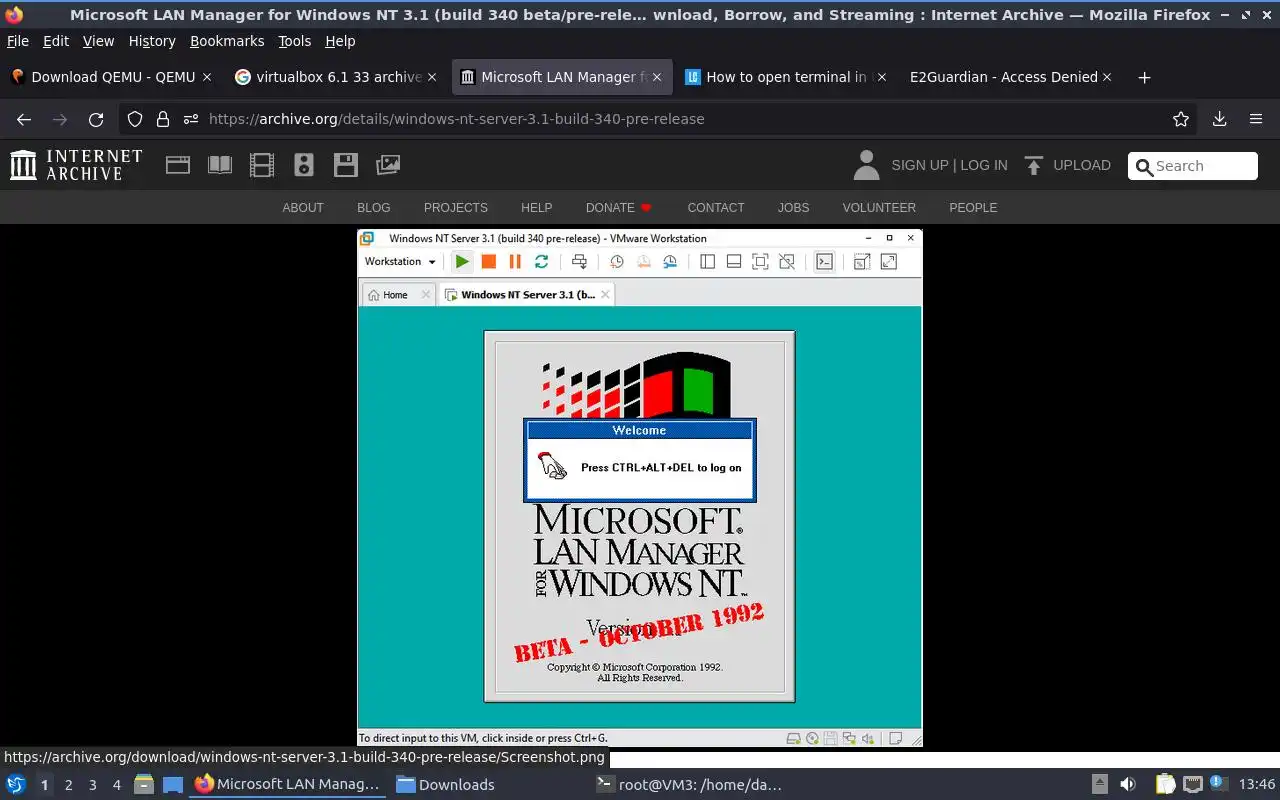
Task: Open the network tray icon
Action: tap(1193, 784)
